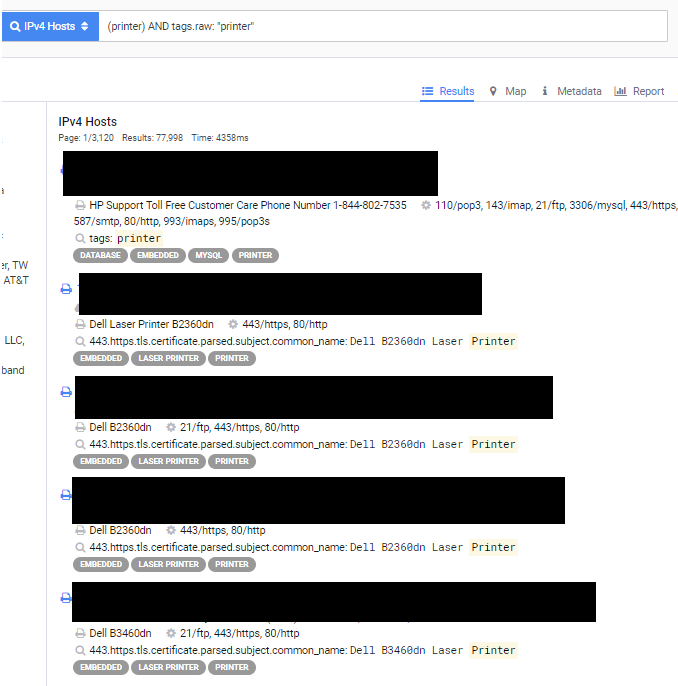The width and height of the screenshot is (678, 686).
Task: Click EMBEDDED tag under Dell B3460dn result
Action: [101, 667]
